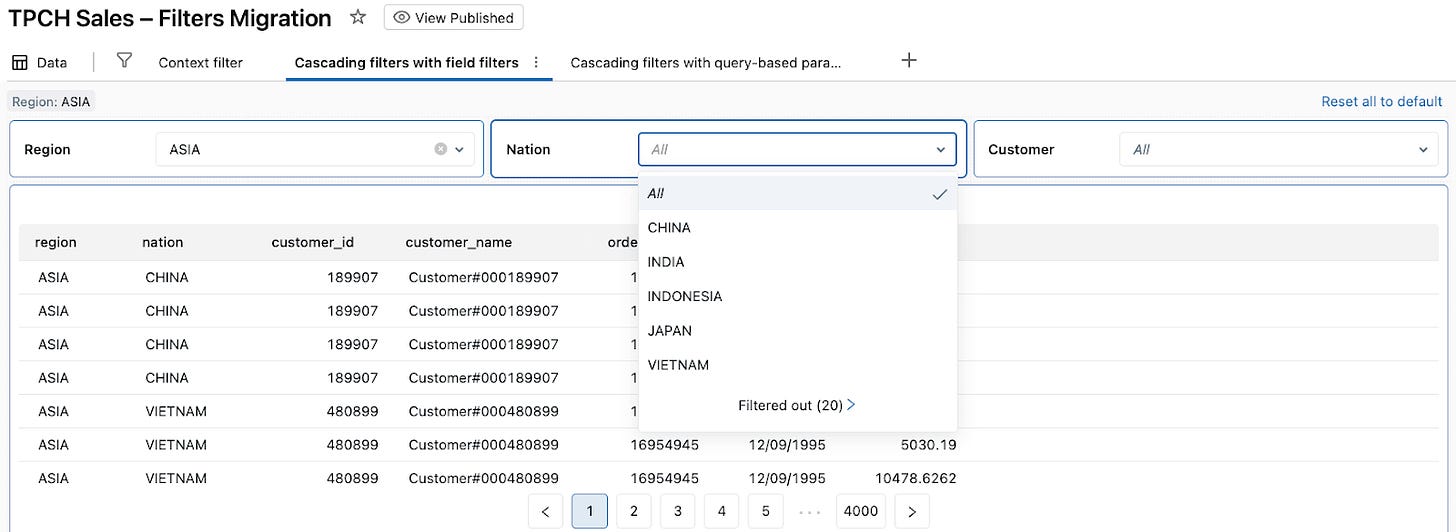The height and width of the screenshot is (532, 1456).
Task: Select INDONESIA from the Nation list
Action: click(798, 296)
